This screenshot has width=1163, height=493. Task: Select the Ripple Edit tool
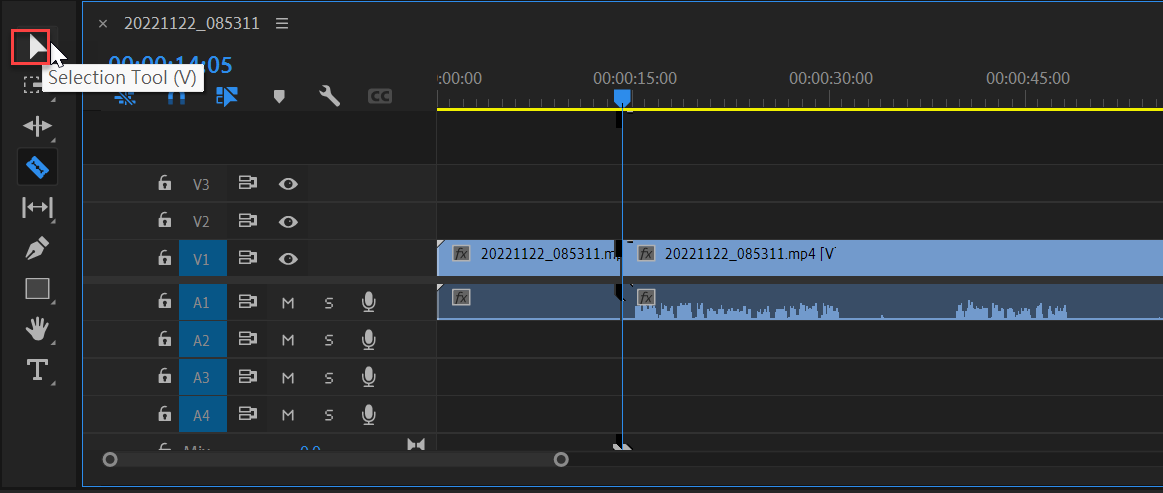tap(37, 127)
